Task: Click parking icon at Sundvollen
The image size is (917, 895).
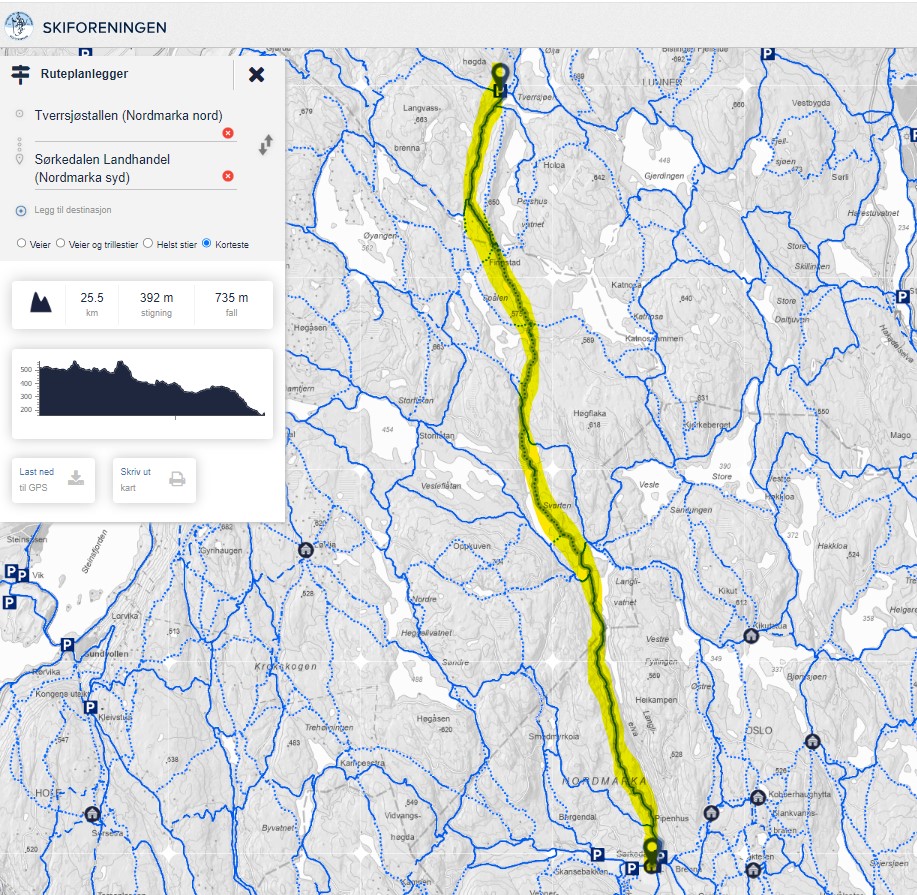Action: pyautogui.click(x=67, y=645)
